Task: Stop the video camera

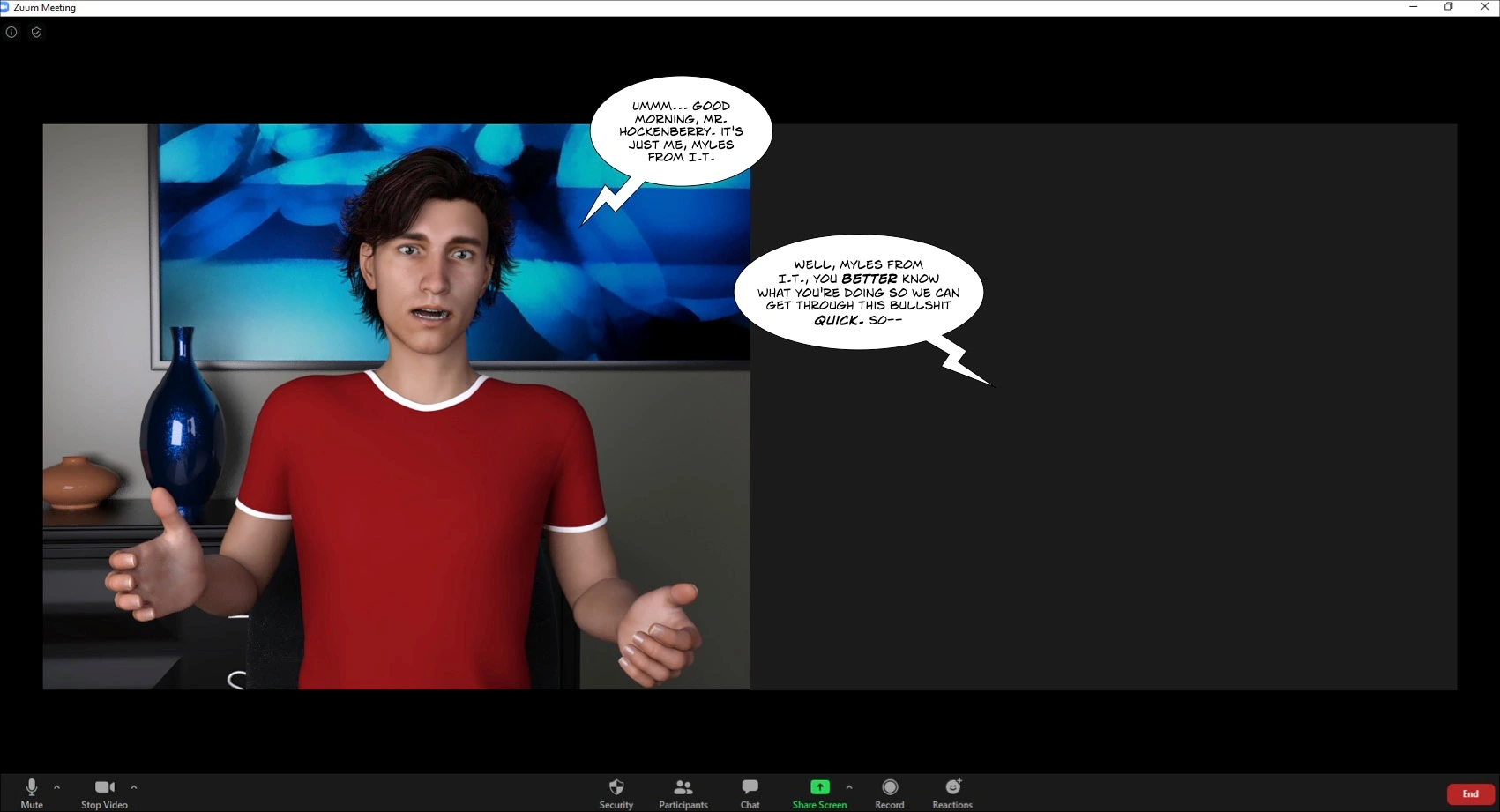Action: [x=104, y=793]
